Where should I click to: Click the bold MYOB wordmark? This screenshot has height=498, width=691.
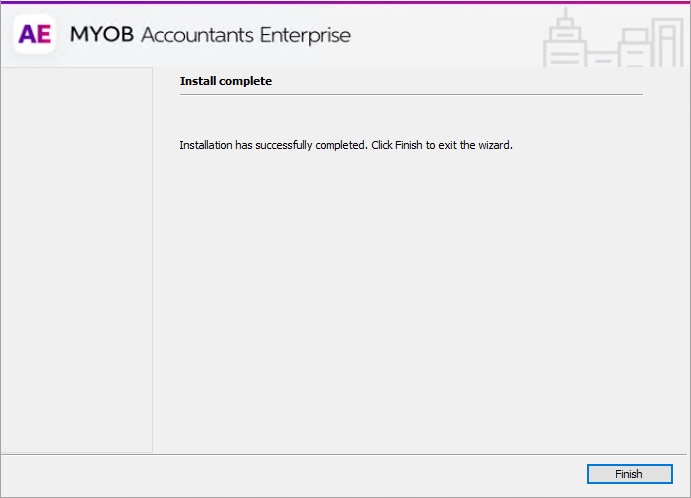tap(101, 35)
